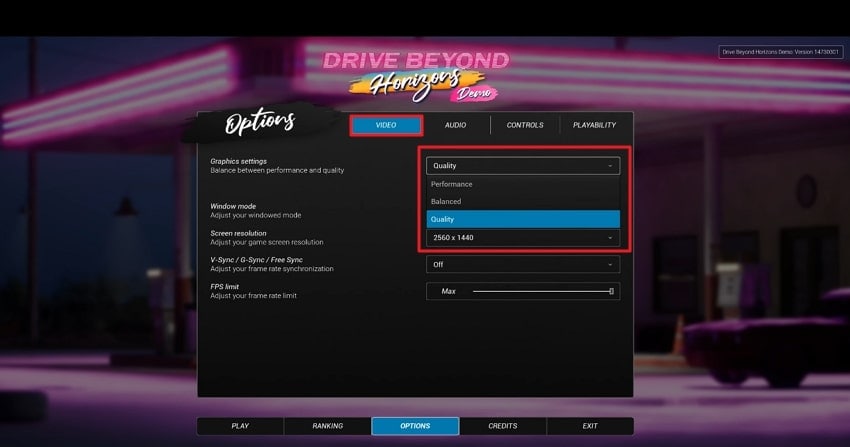The width and height of the screenshot is (850, 447).
Task: Collapse the Graphics settings Quality dropdown
Action: click(523, 166)
